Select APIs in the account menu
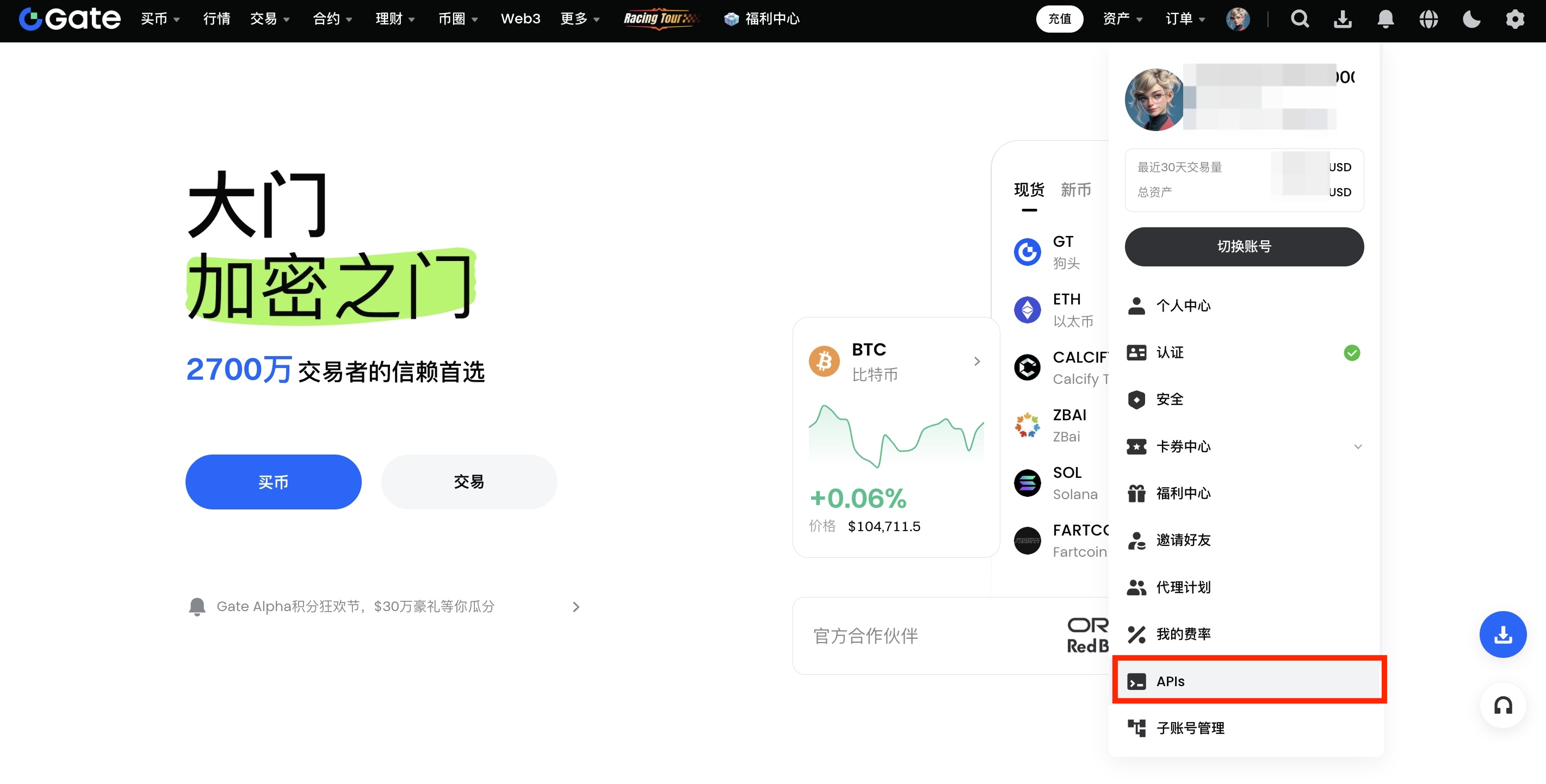 point(1248,681)
